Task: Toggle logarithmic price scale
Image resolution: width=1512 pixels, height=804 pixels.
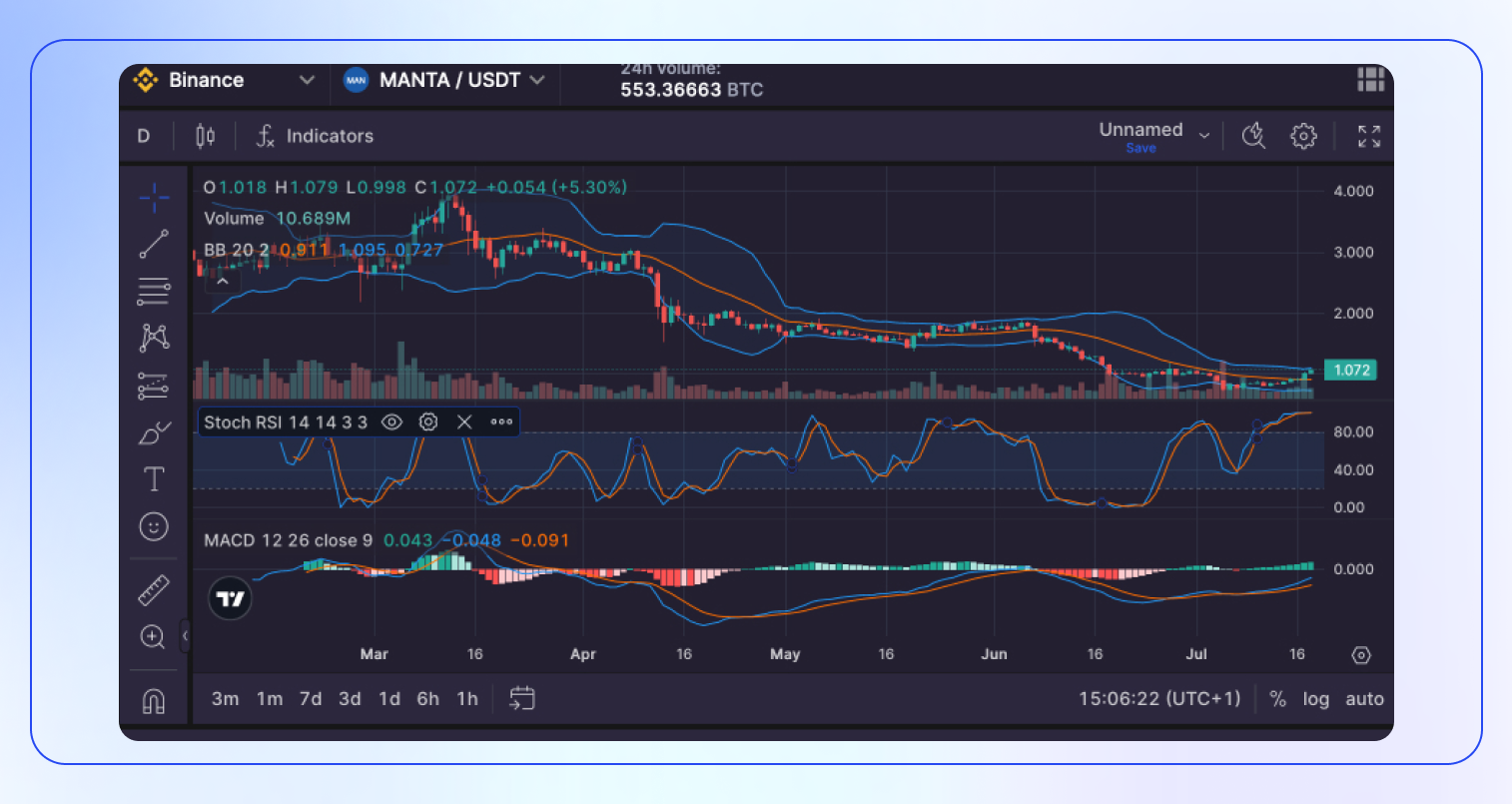Action: pos(1316,699)
